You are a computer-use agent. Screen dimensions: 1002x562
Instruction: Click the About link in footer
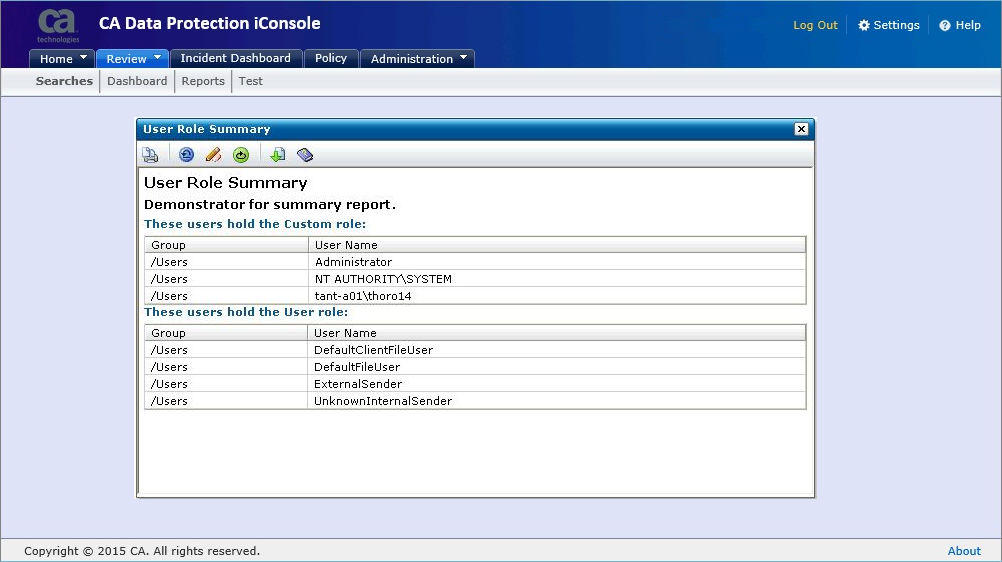pyautogui.click(x=964, y=550)
